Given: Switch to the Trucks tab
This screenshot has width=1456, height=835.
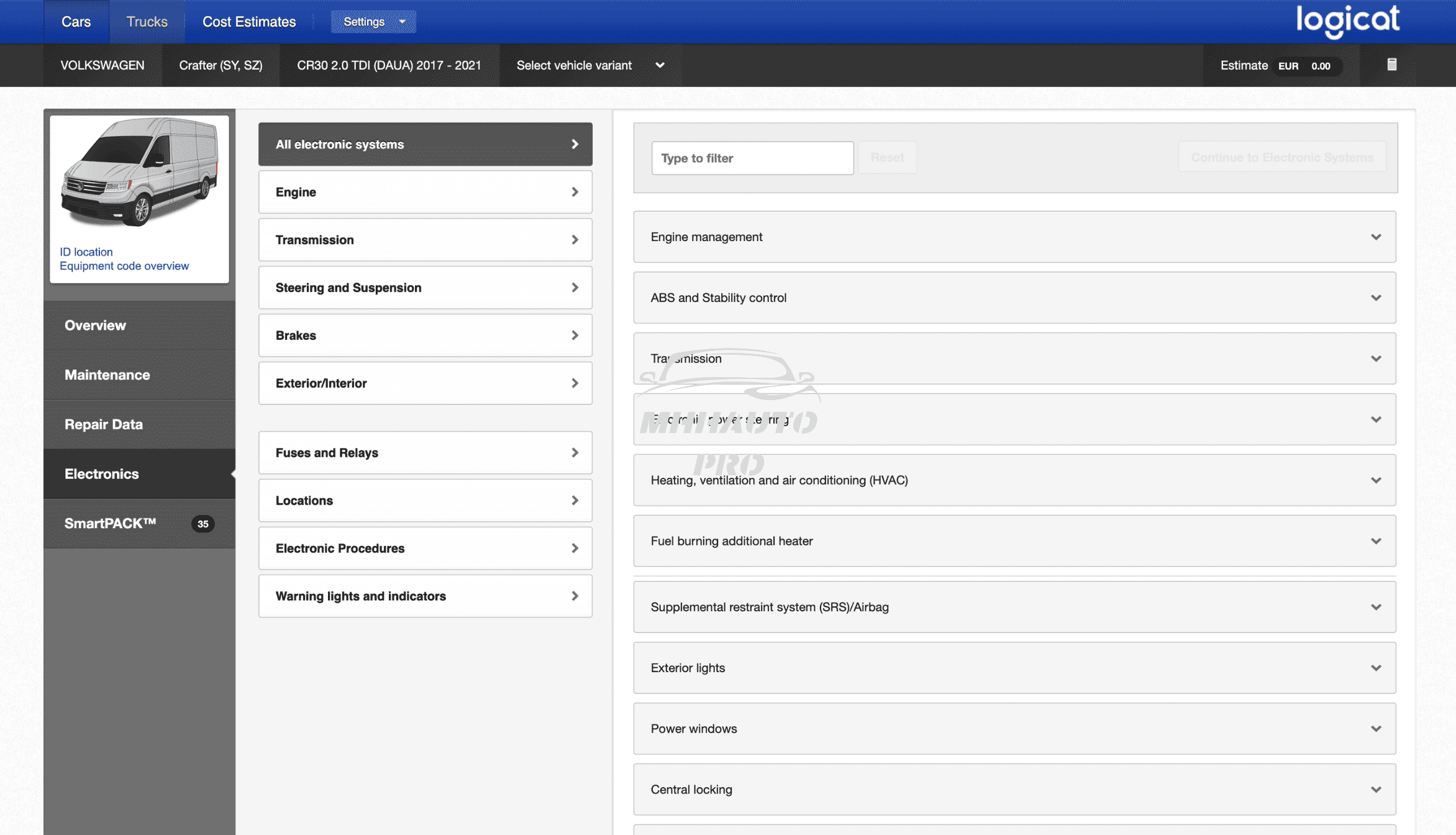Looking at the screenshot, I should point(147,22).
